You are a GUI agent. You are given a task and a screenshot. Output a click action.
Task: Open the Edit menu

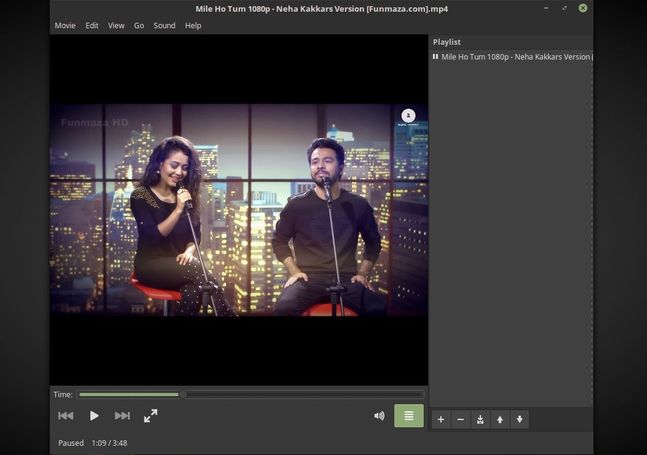tap(92, 26)
